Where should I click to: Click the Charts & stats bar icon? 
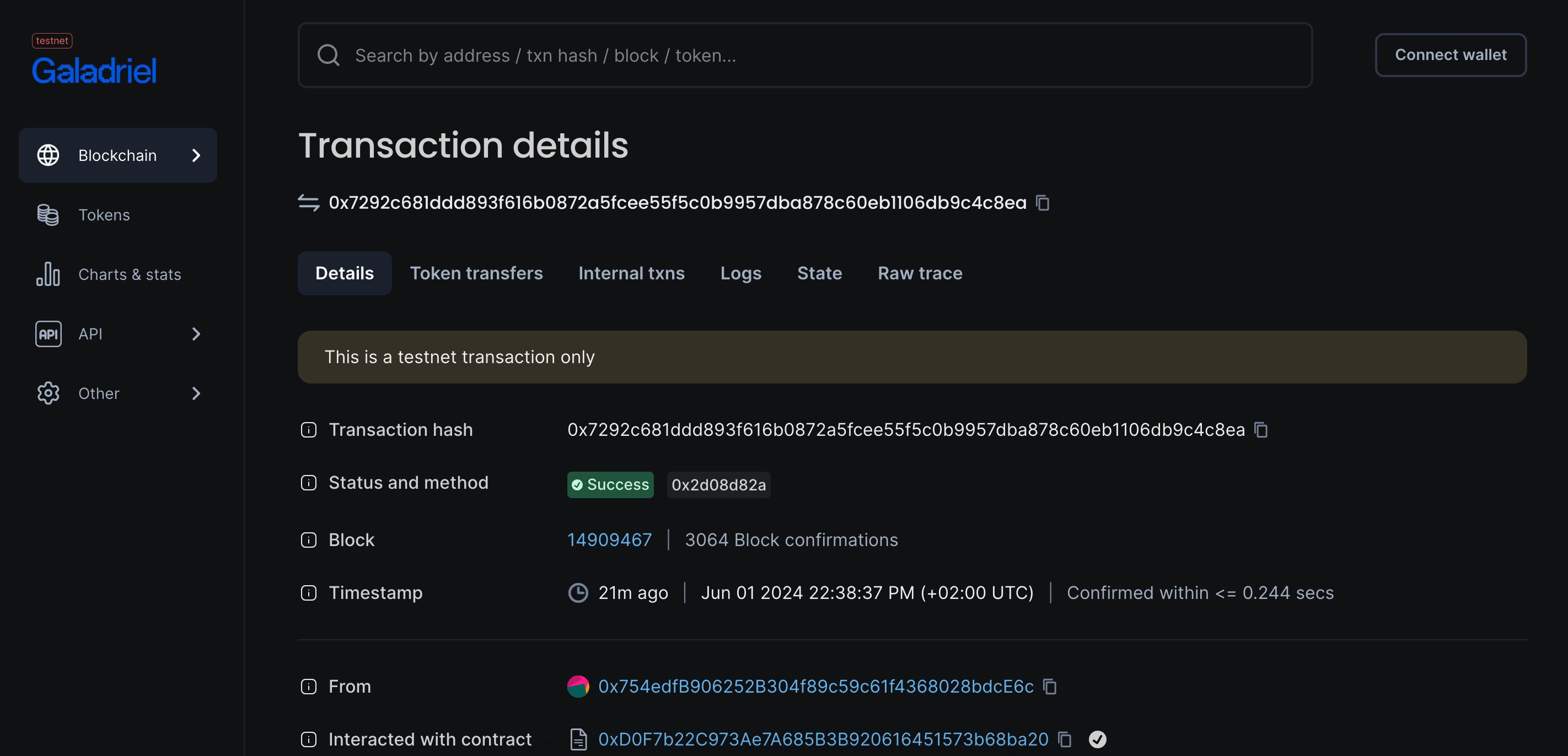pos(48,274)
